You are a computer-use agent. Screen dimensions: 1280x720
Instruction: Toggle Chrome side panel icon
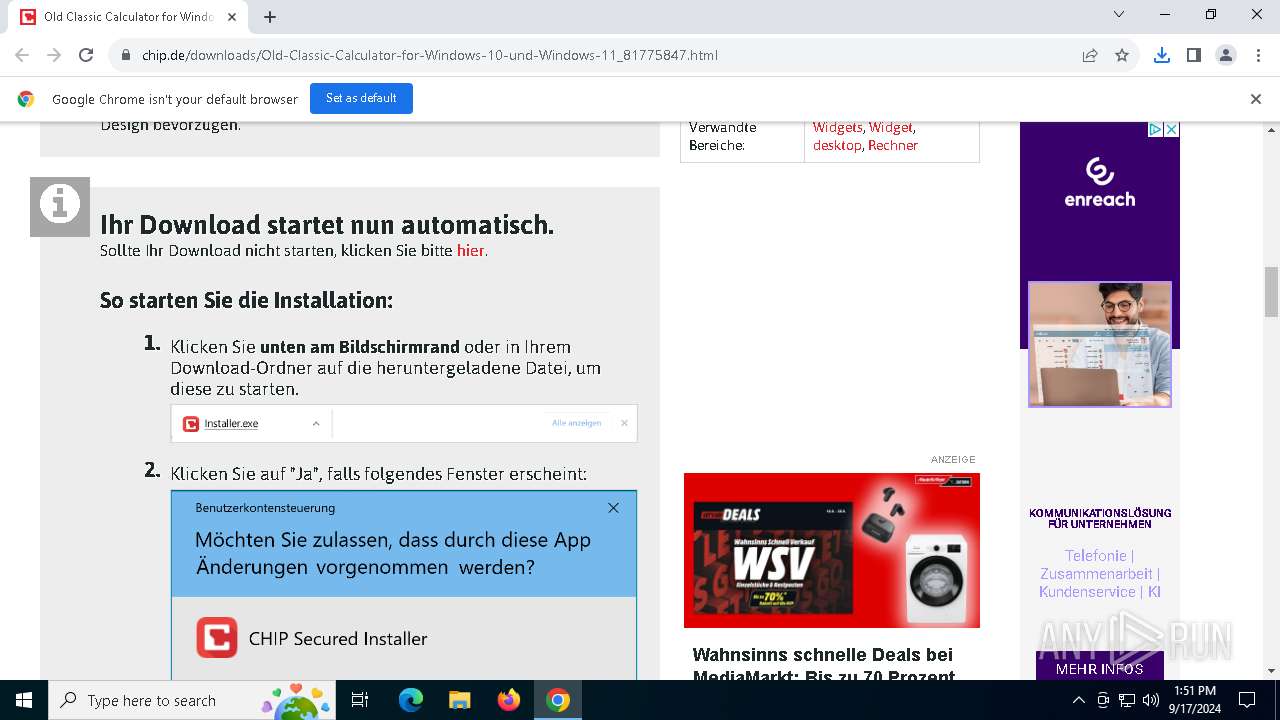[1194, 55]
